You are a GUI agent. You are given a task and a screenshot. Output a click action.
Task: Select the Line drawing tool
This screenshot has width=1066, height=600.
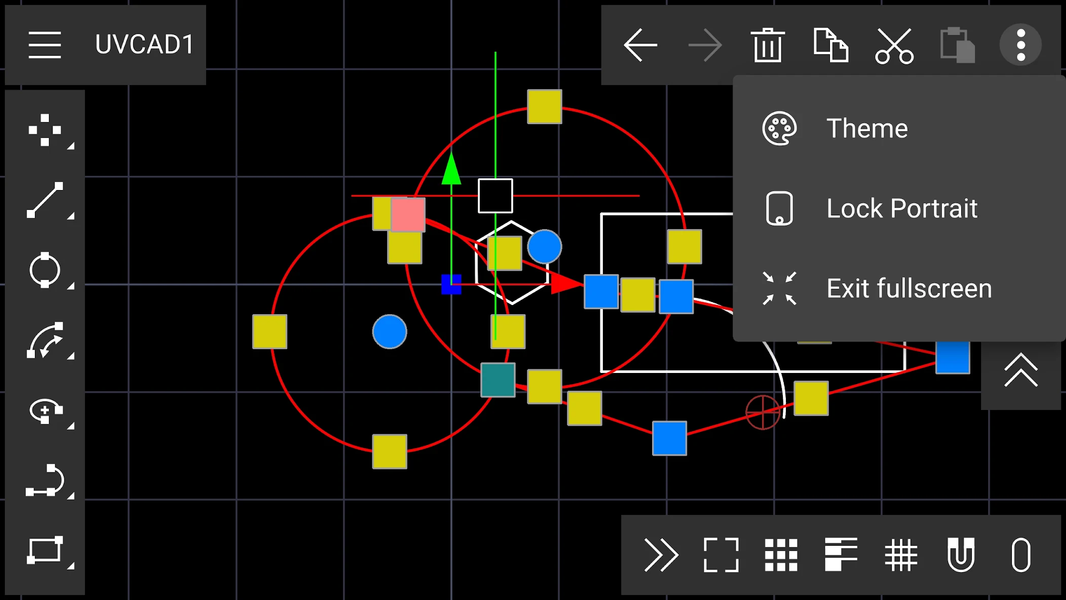coord(45,200)
